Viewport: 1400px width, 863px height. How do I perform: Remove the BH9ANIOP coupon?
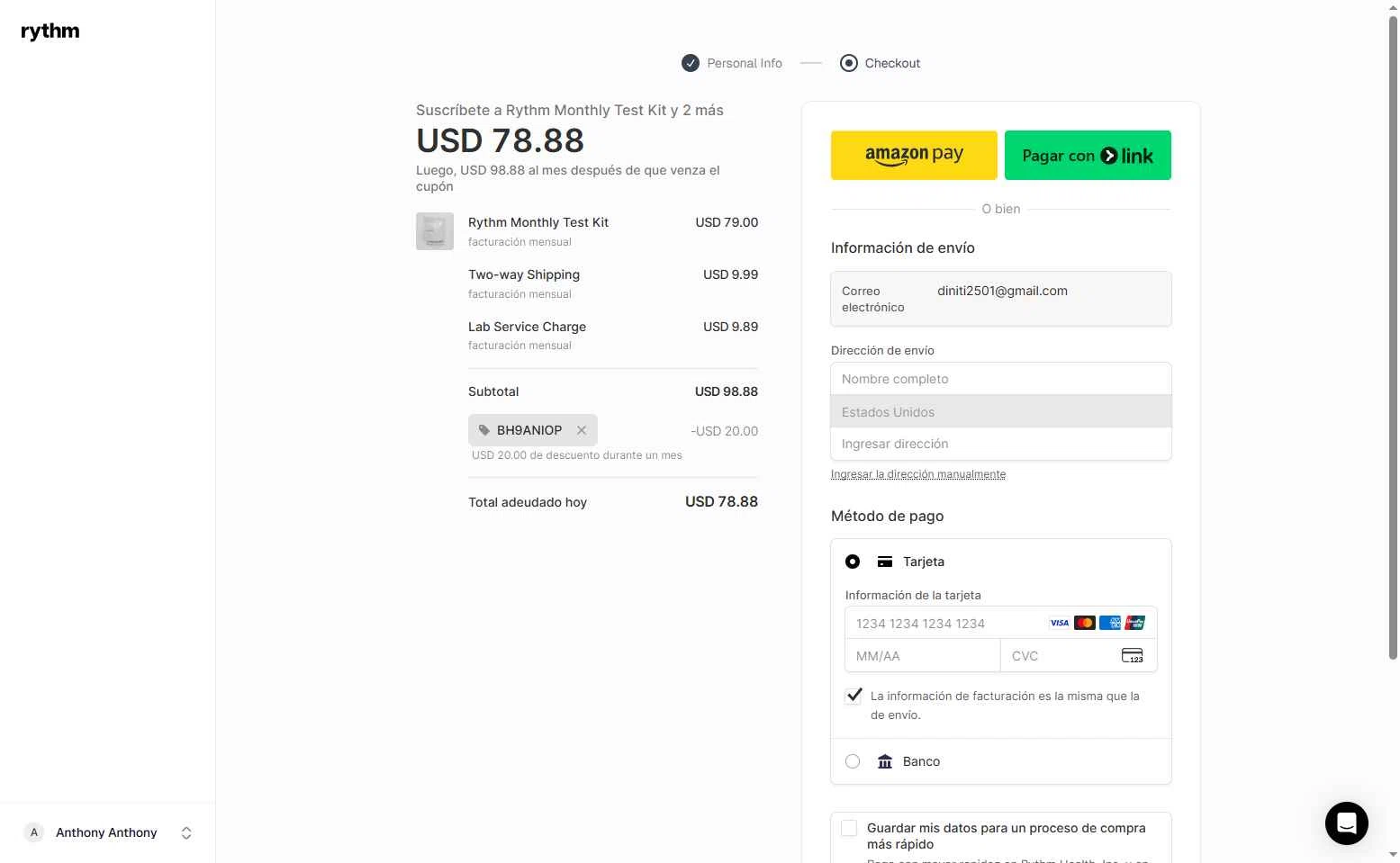pyautogui.click(x=582, y=430)
